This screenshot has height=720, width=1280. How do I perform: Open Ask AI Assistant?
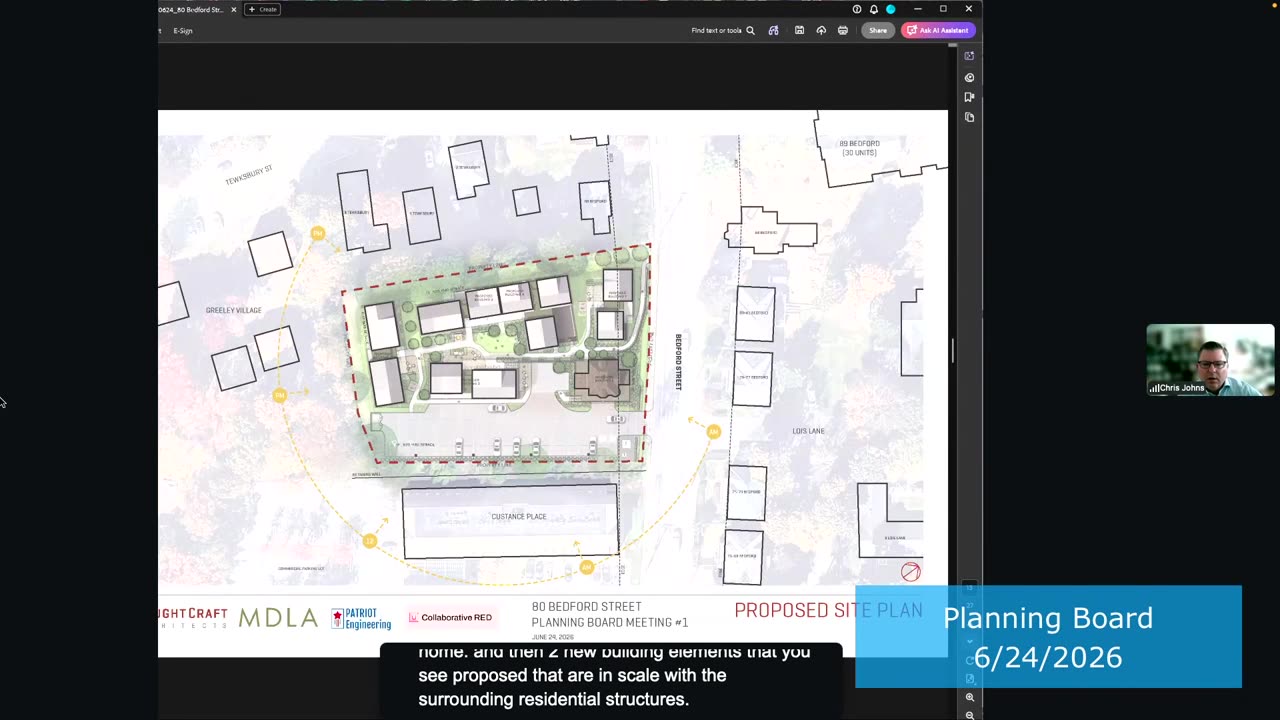click(938, 30)
